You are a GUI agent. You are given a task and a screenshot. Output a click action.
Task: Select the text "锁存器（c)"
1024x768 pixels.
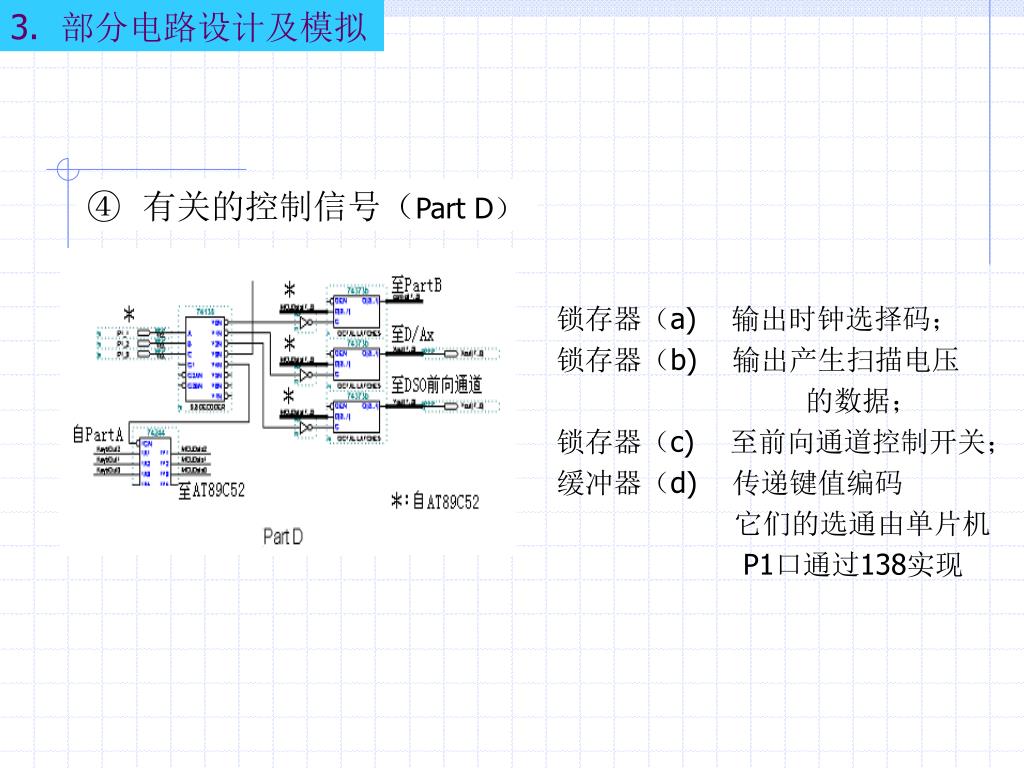tap(625, 442)
